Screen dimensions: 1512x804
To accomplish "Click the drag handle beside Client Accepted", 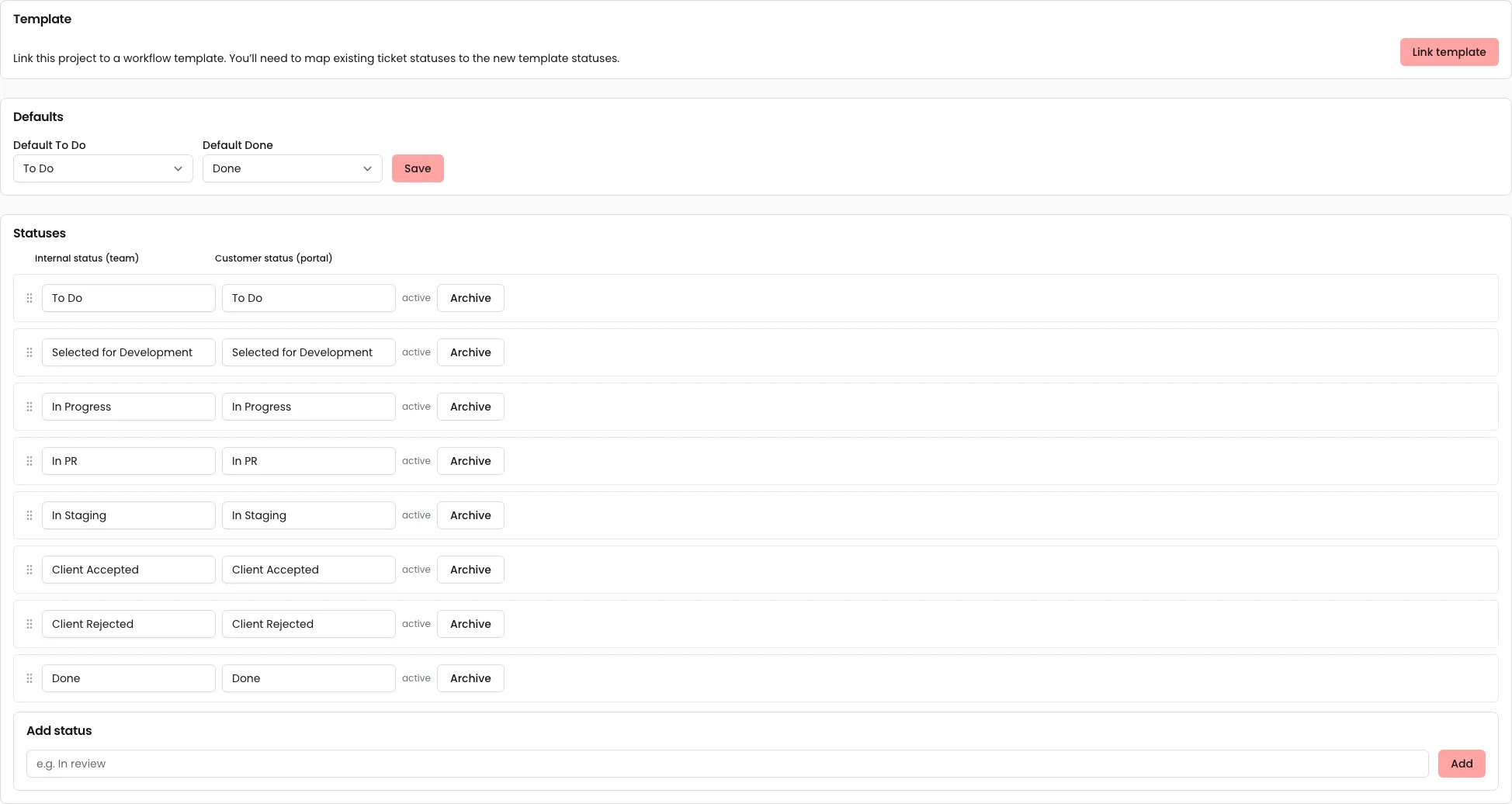I will point(29,569).
